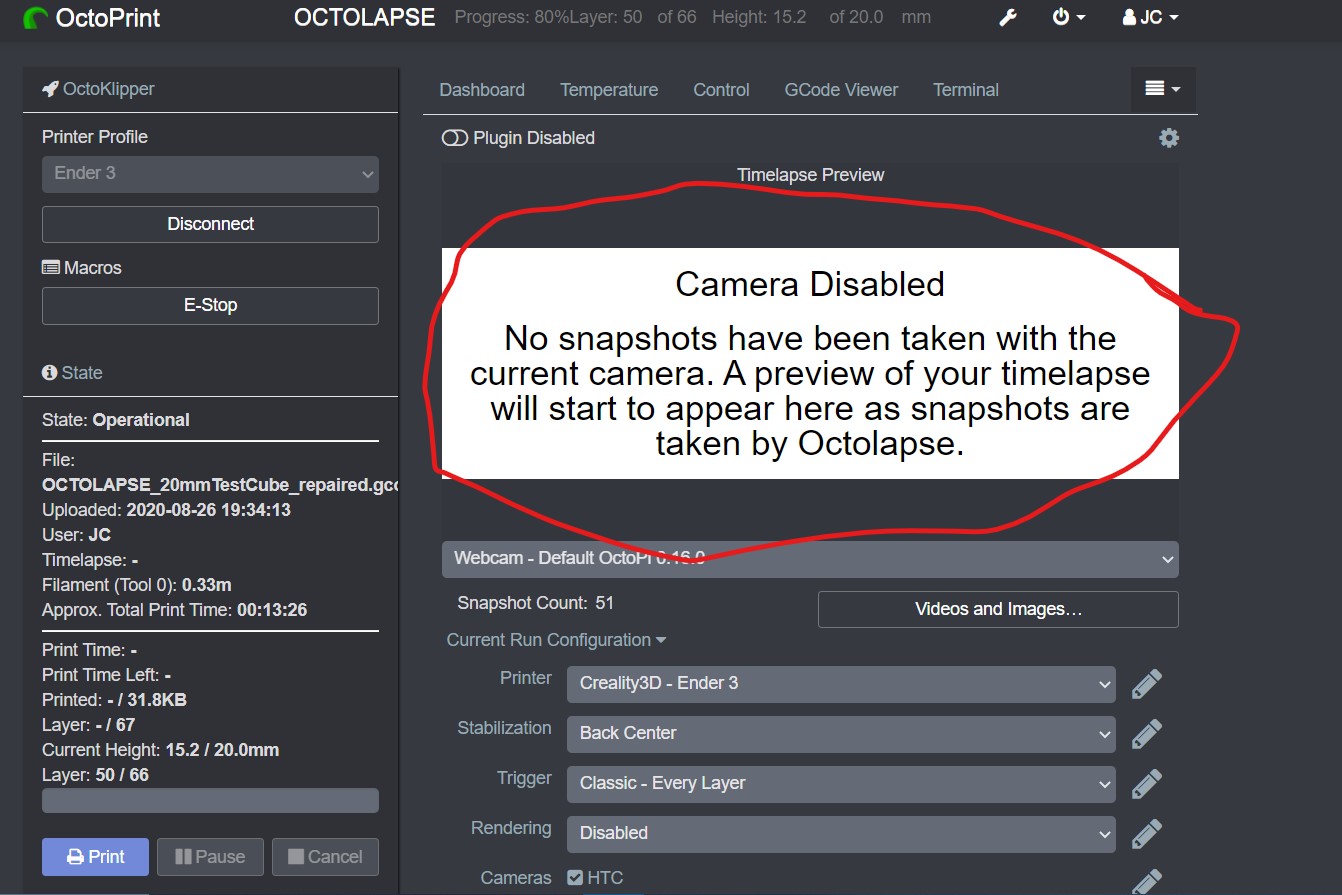Click the print progress bar
The image size is (1342, 895).
click(209, 800)
